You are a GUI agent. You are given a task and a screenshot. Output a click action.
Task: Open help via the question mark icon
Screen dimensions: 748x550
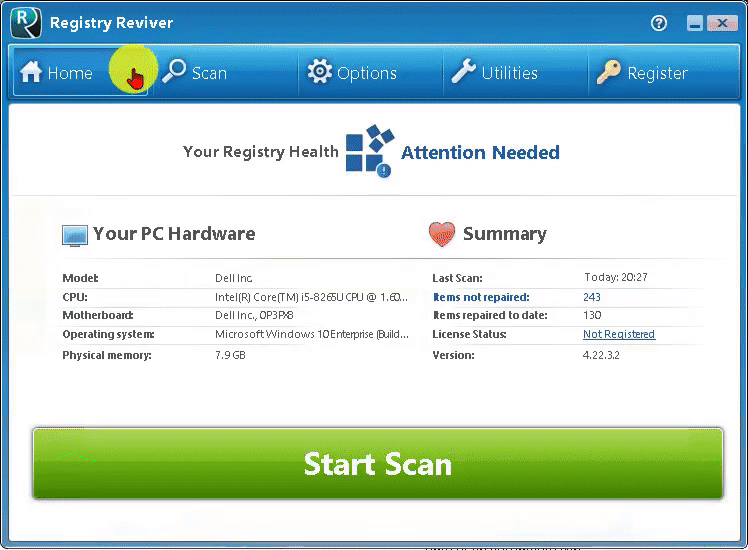pyautogui.click(x=659, y=23)
